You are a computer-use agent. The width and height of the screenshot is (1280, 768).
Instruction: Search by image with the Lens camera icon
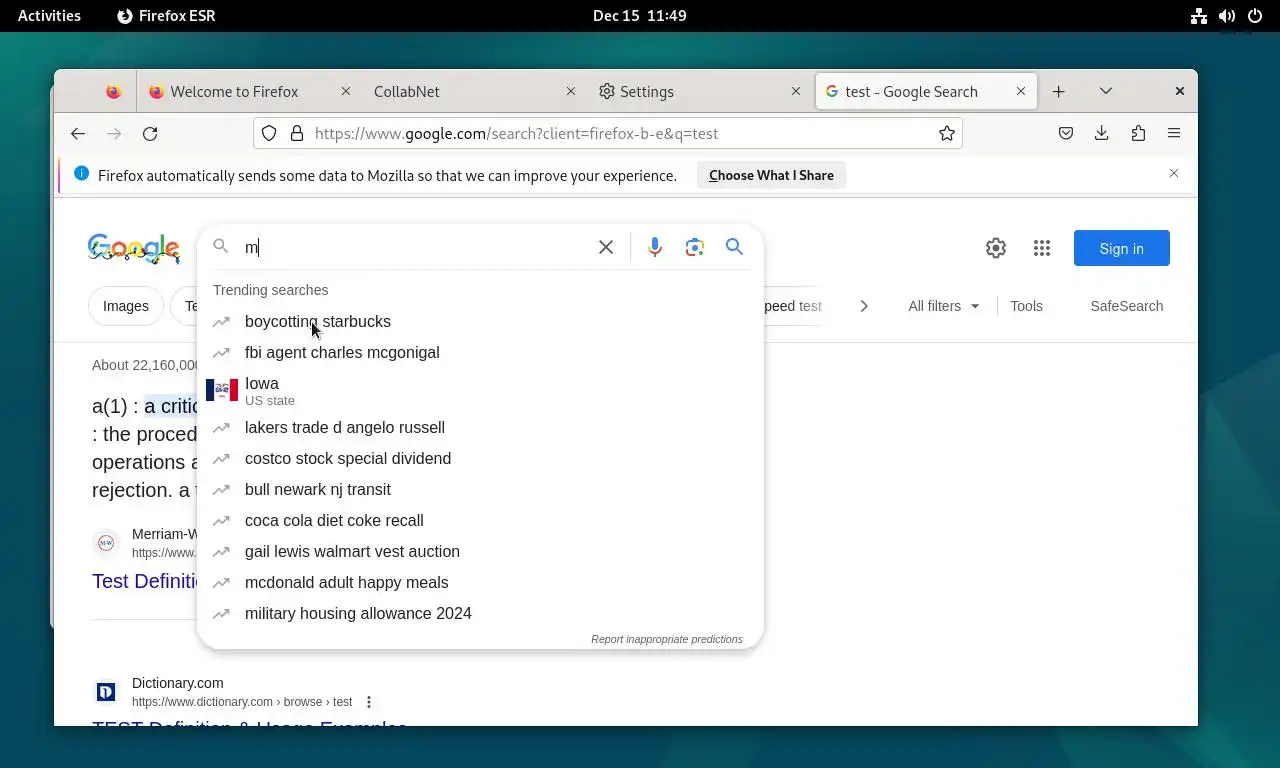point(695,247)
